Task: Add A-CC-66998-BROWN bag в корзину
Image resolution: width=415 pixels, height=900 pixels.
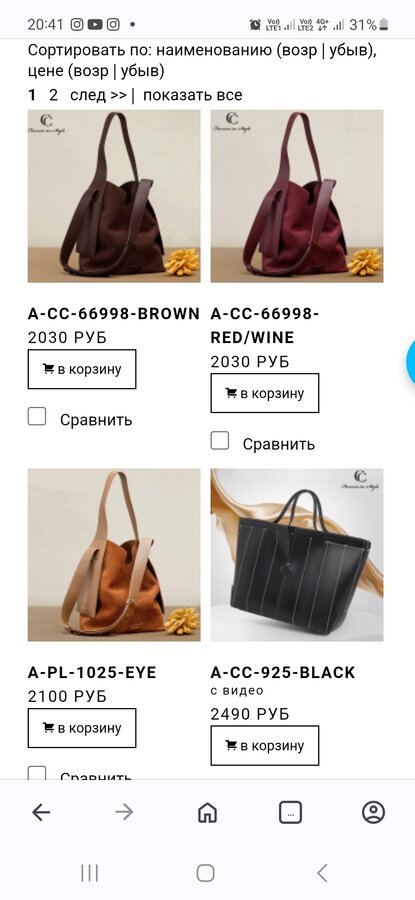Action: (82, 369)
